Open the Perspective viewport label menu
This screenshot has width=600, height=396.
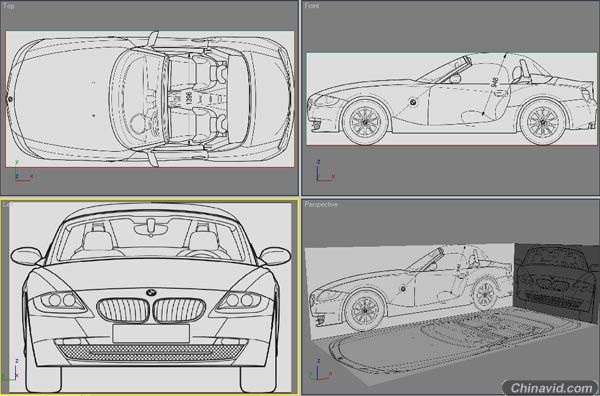(x=321, y=204)
